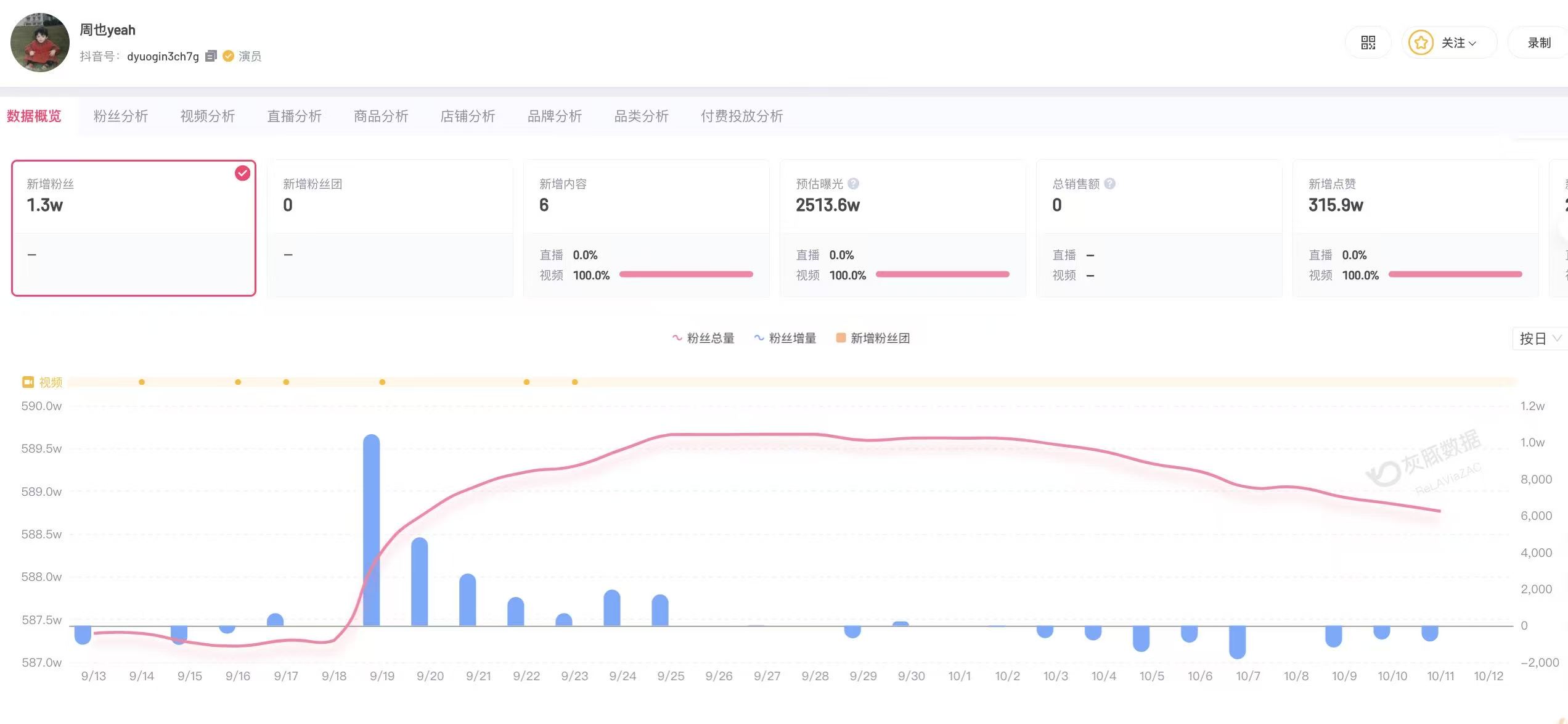Screen dimensions: 1568x724
Task: Click the Douyin ID text dyuogin3ch7g
Action: [163, 56]
